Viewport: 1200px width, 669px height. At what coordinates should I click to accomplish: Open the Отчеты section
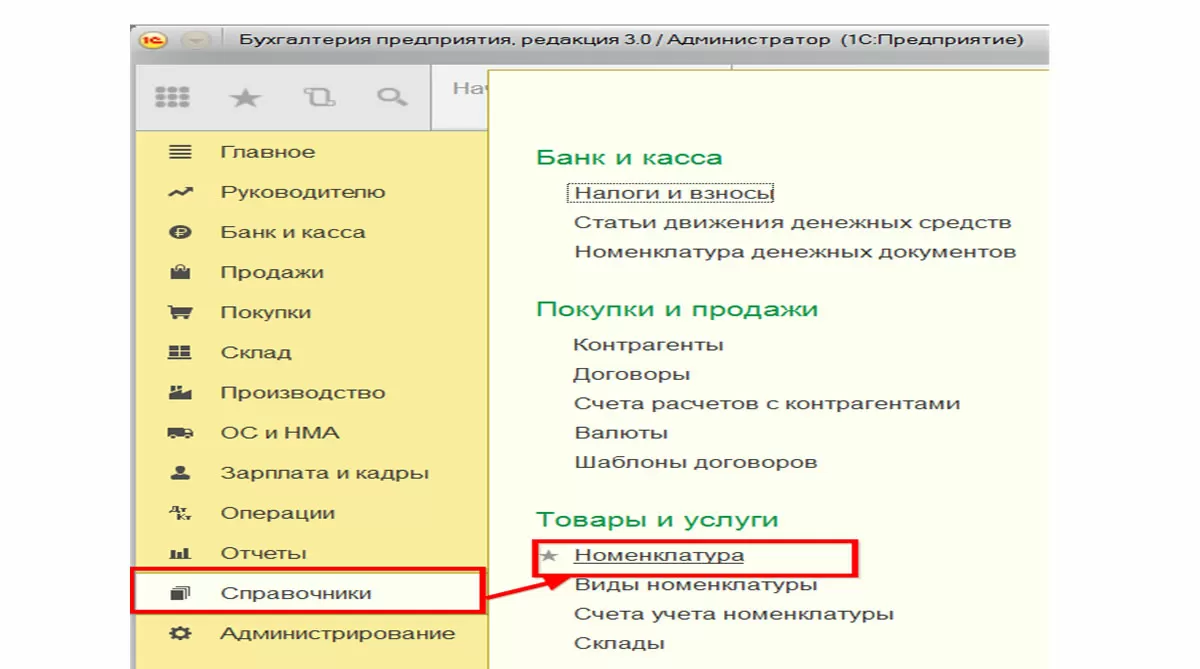[x=264, y=553]
